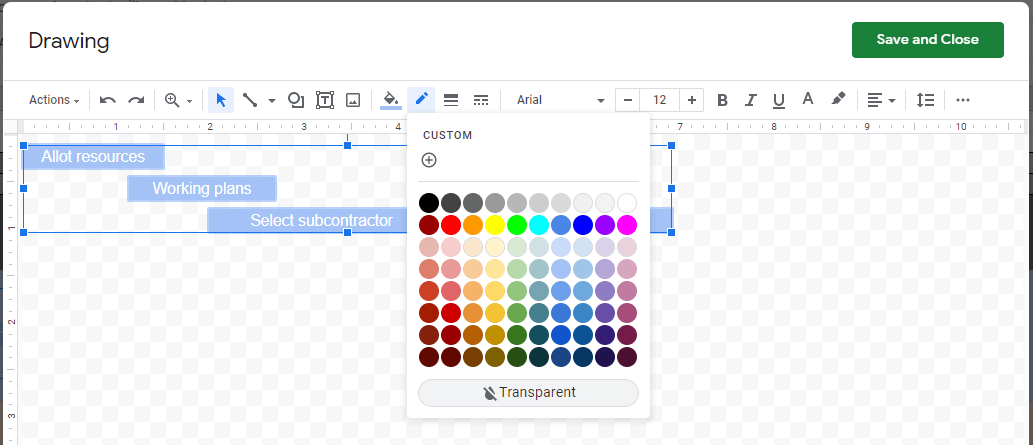Select the Shape tool icon

(296, 100)
